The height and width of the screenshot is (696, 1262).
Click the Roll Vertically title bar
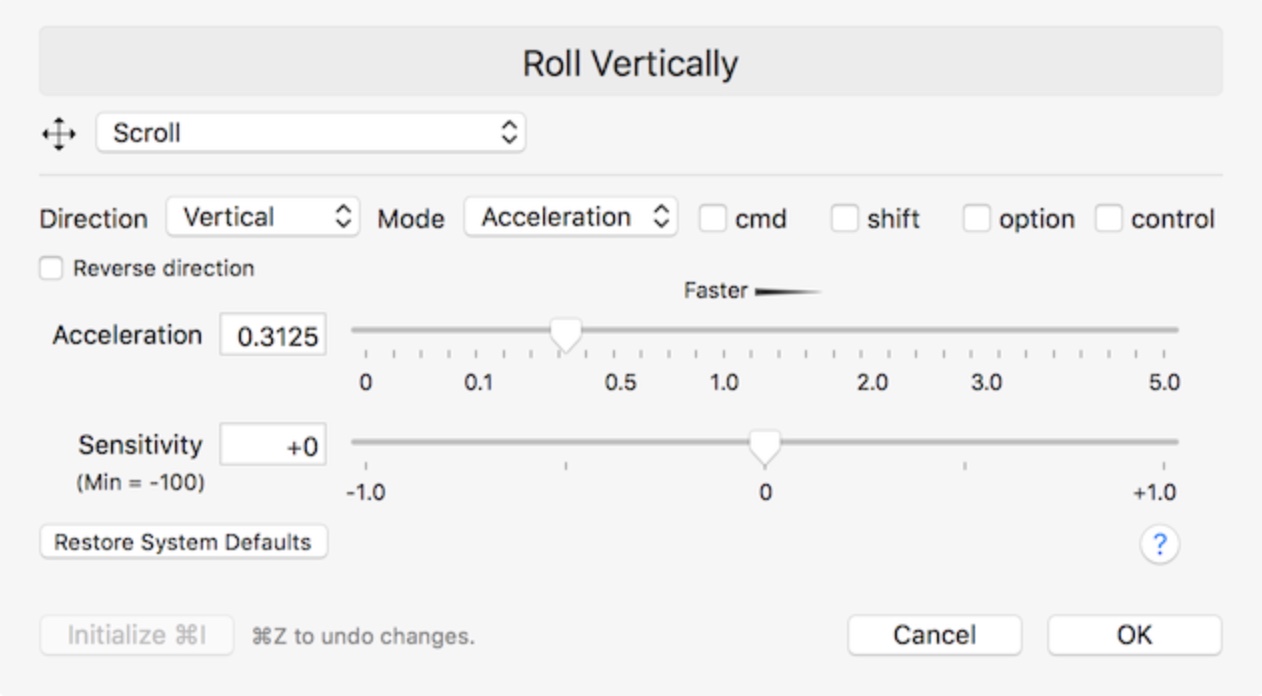tap(630, 62)
